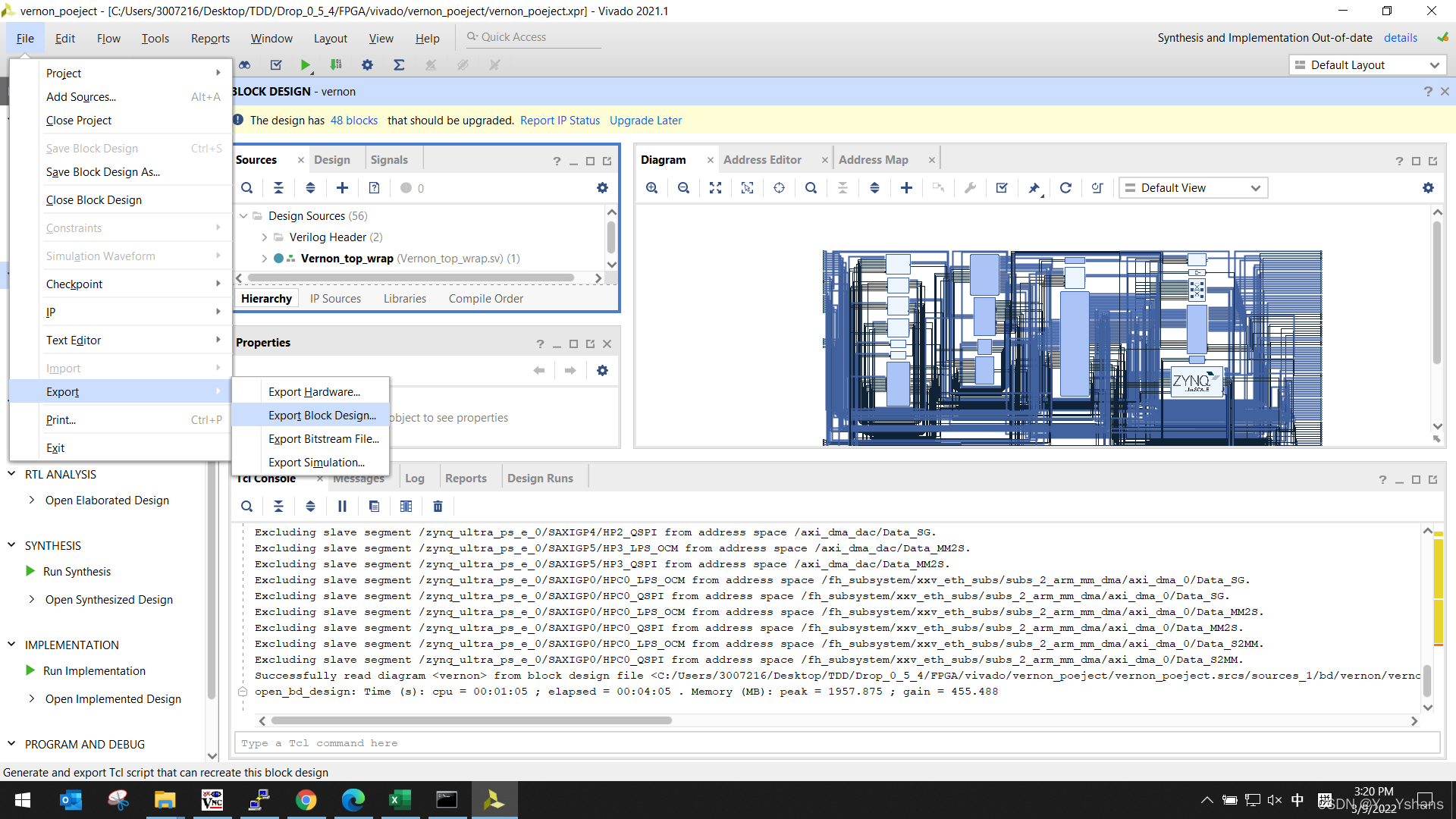
Task: Open settings gear in Sources panel
Action: pyautogui.click(x=602, y=188)
